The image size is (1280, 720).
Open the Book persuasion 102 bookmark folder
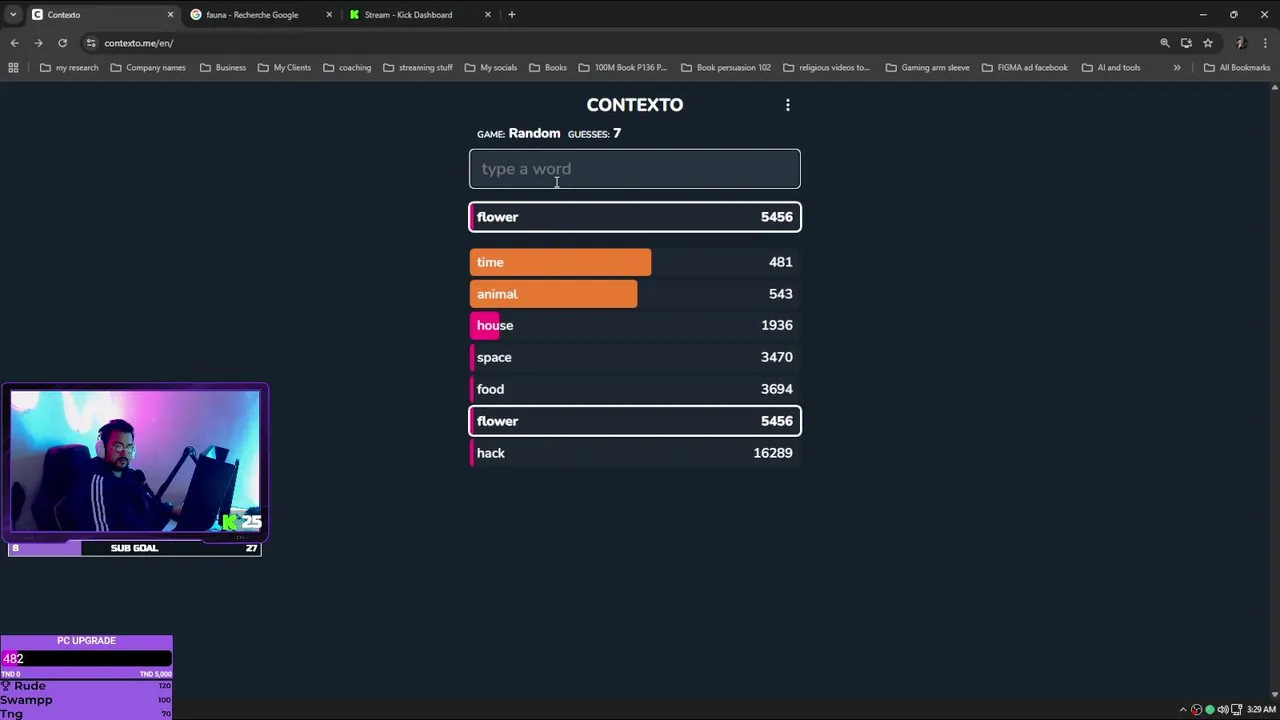[725, 68]
